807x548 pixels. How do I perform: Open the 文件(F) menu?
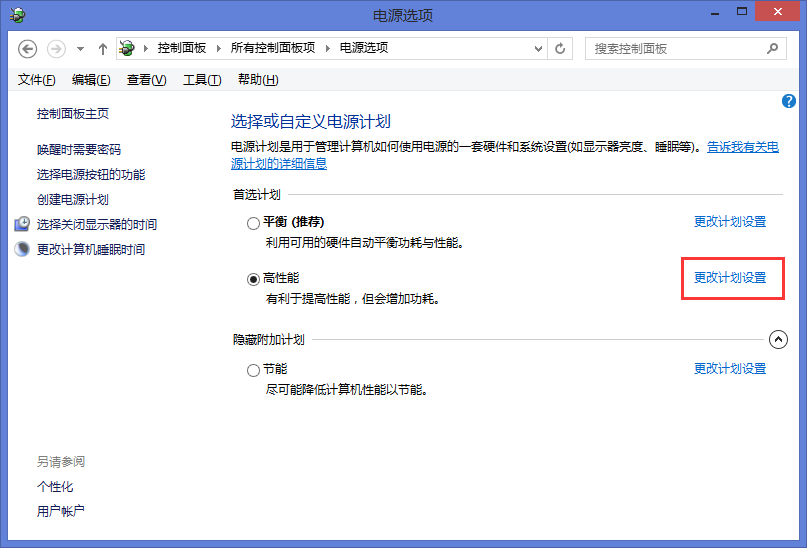point(36,80)
